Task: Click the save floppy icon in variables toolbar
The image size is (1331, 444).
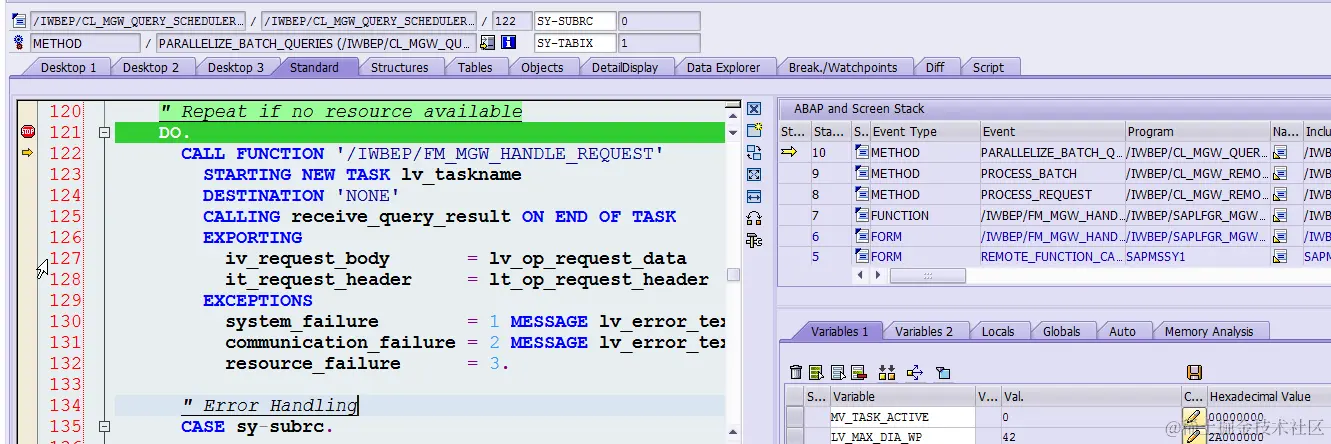Action: tap(1194, 373)
